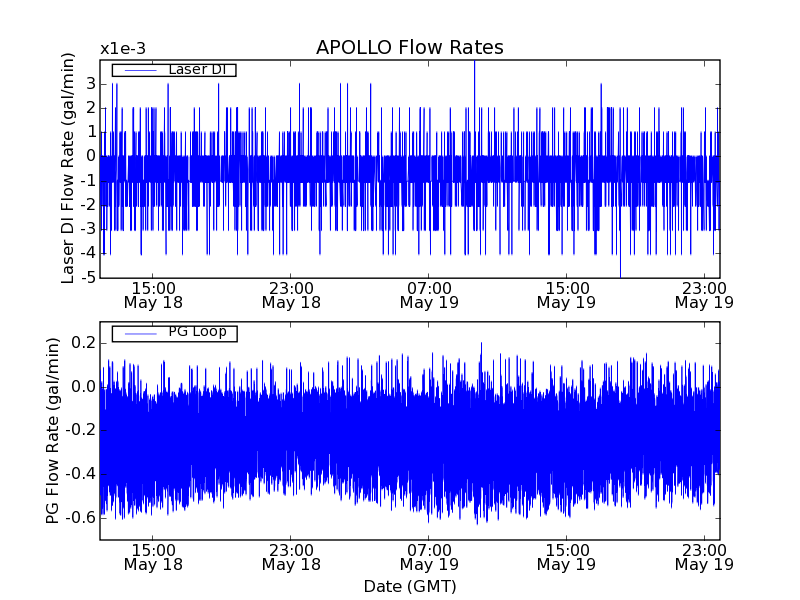Click top plot's 15:00 May 18 tick label
The height and width of the screenshot is (600, 800).
coord(152,294)
